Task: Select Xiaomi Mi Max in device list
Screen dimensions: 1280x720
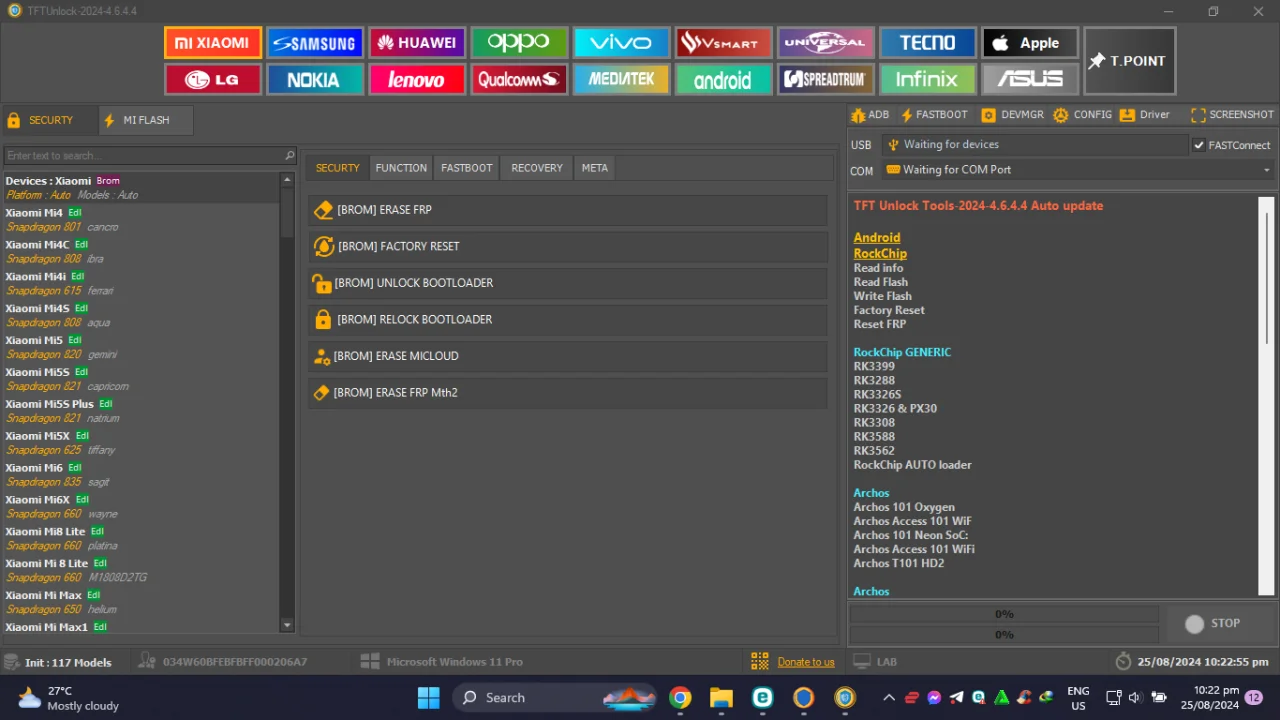Action: (140, 602)
